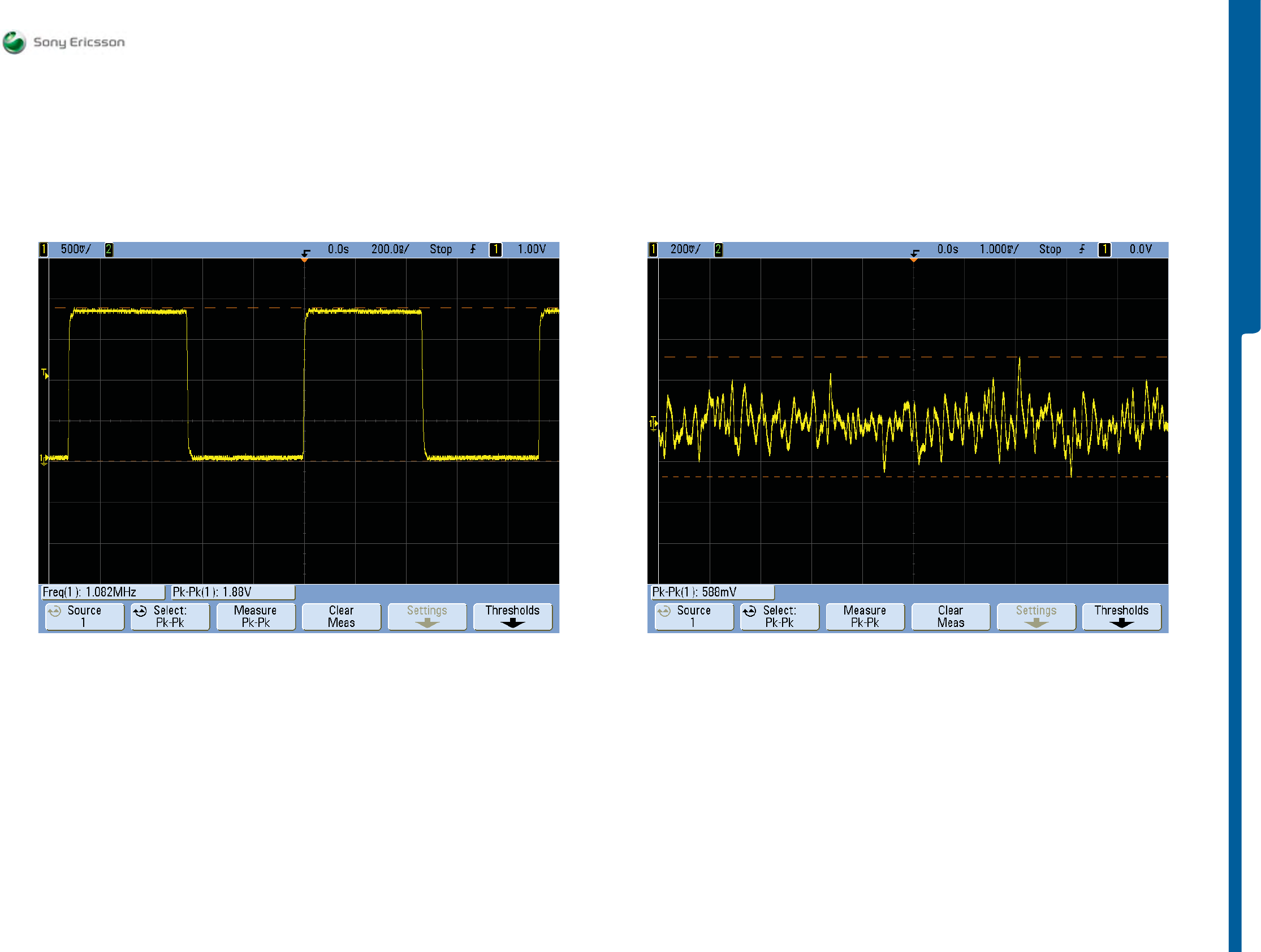Click trigger level T marker on left scope

pos(45,374)
